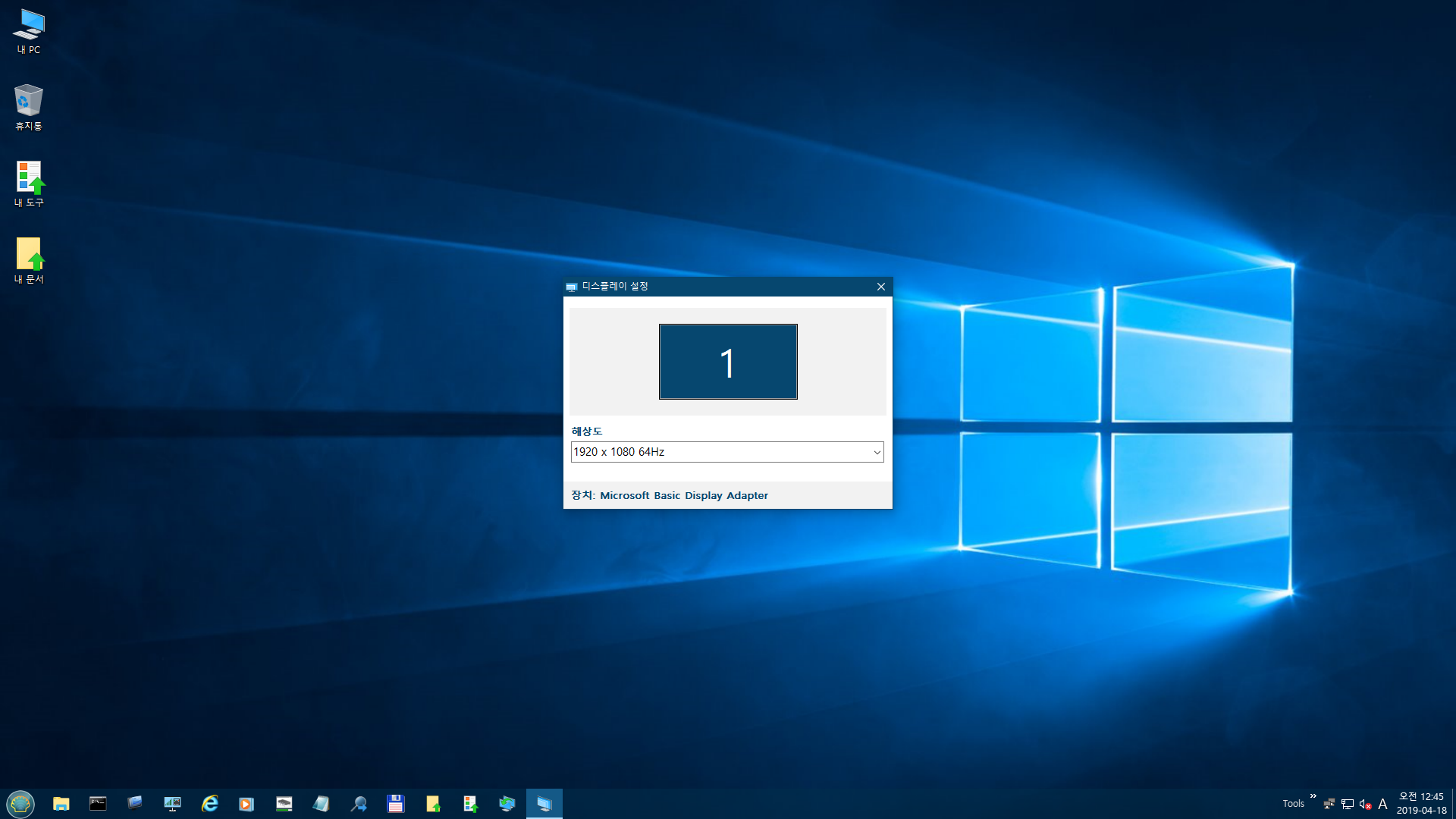
Task: Toggle the input language indicator A
Action: (1382, 804)
